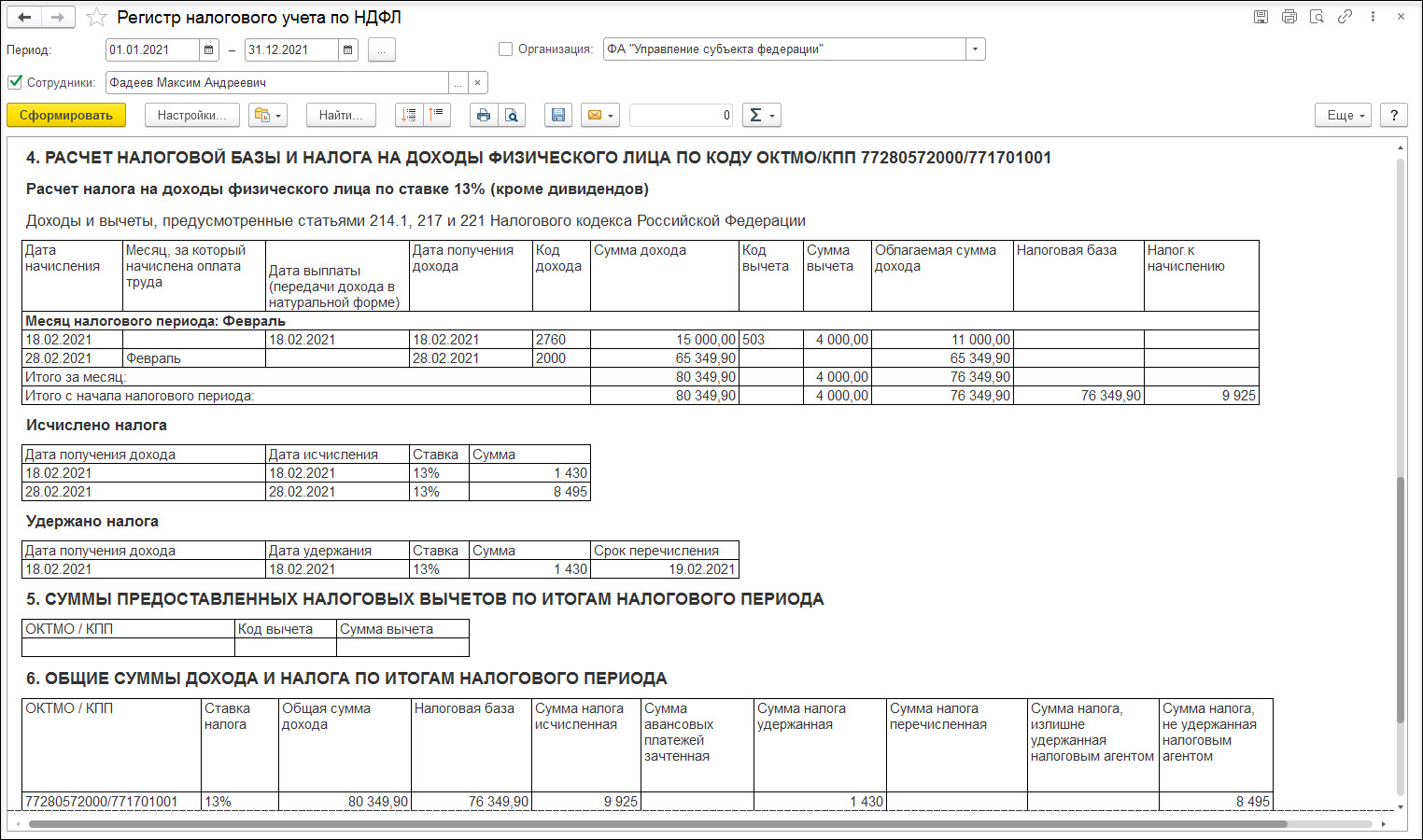Close the report tab
Screen dimensions: 1423x840
pos(1401,17)
